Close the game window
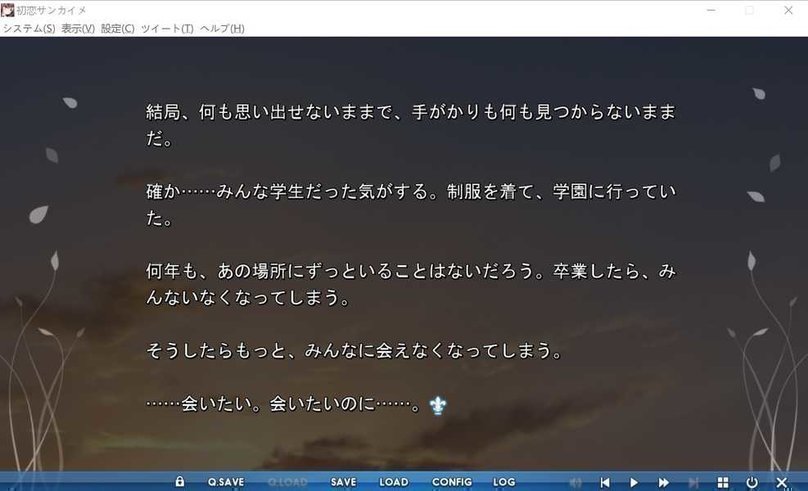The height and width of the screenshot is (491, 808). tap(788, 10)
